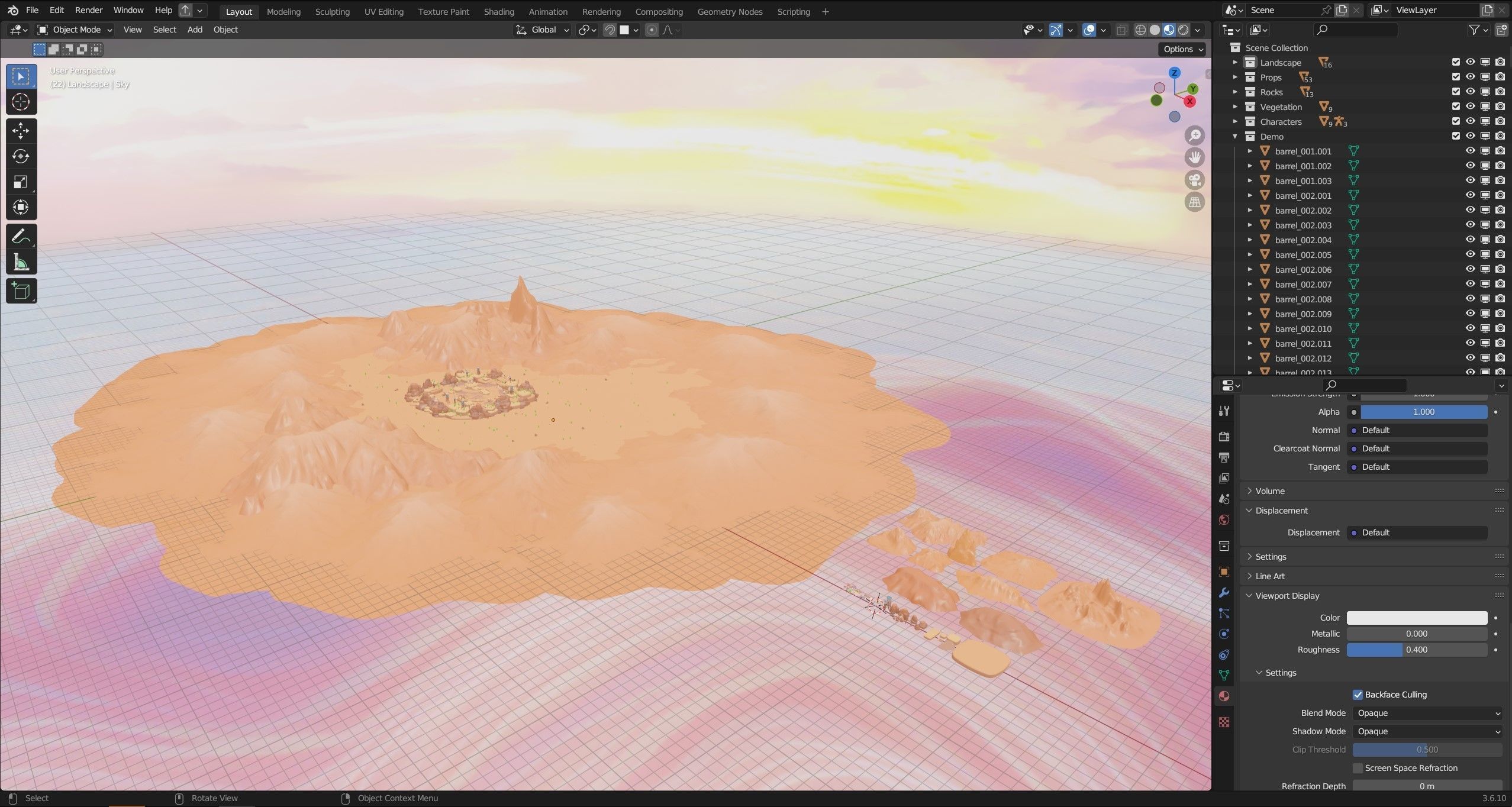The height and width of the screenshot is (807, 1512).
Task: Toggle camera view icon
Action: coord(1195,180)
